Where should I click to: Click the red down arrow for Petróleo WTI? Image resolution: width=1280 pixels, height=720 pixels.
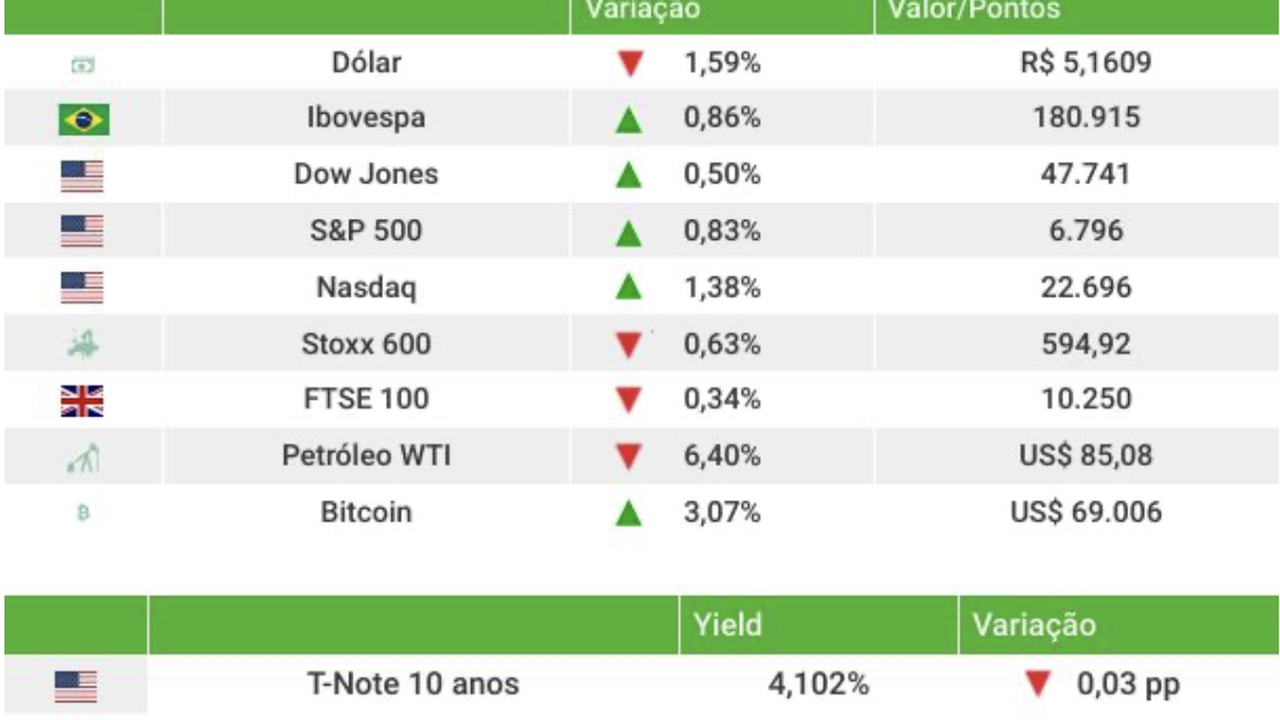(628, 458)
